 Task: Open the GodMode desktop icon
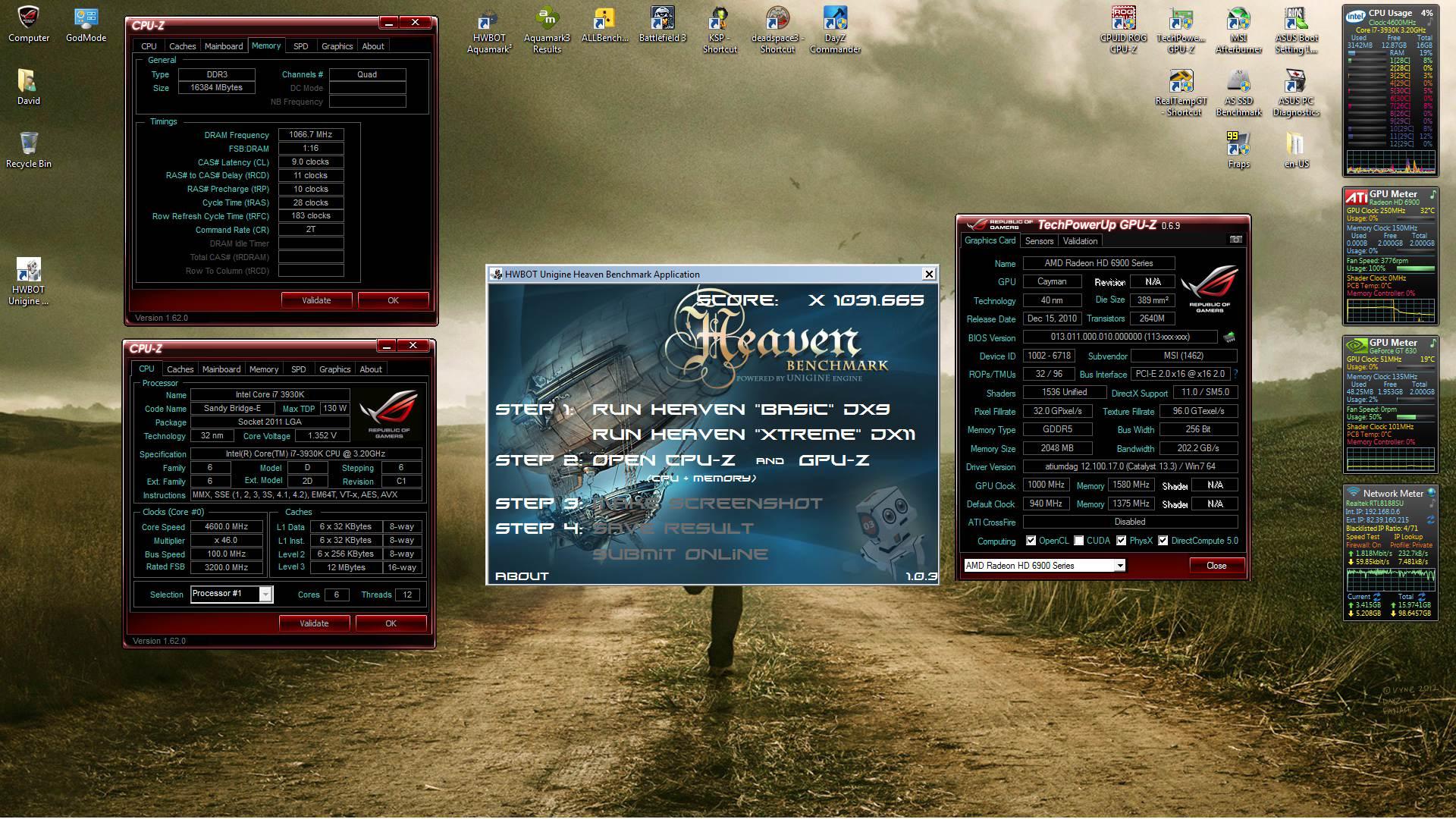pos(86,24)
